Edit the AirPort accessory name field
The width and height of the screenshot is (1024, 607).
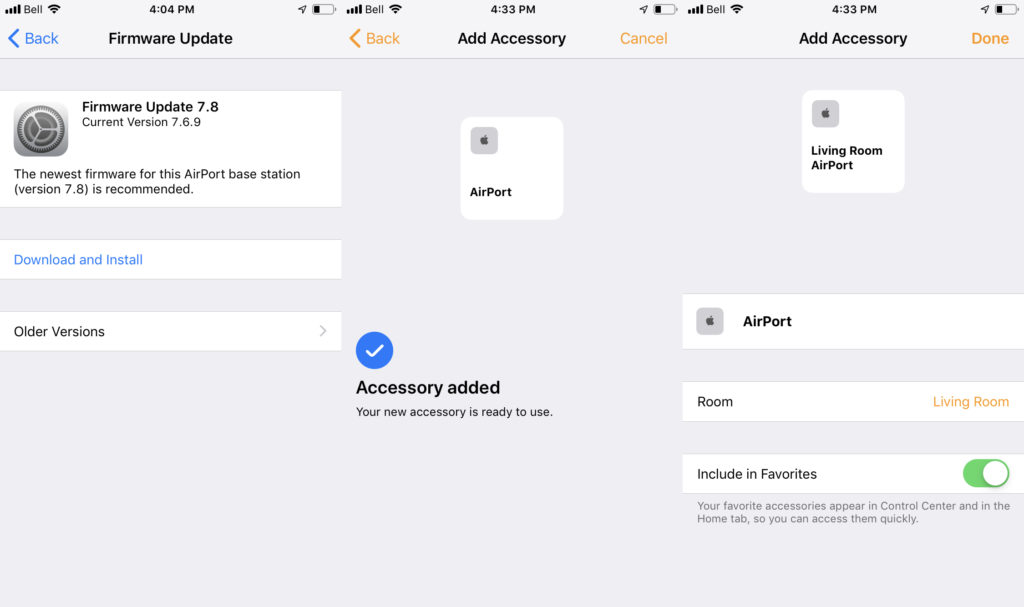[853, 321]
